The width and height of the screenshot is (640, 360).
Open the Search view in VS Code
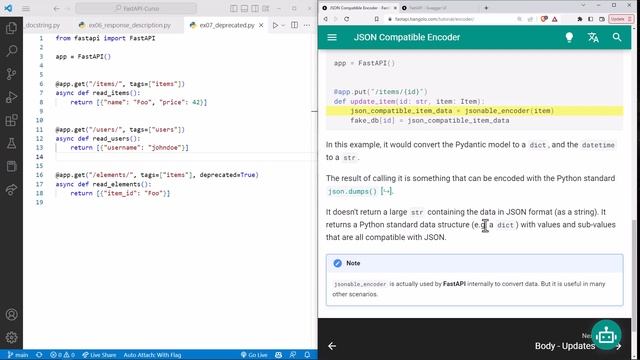11,51
